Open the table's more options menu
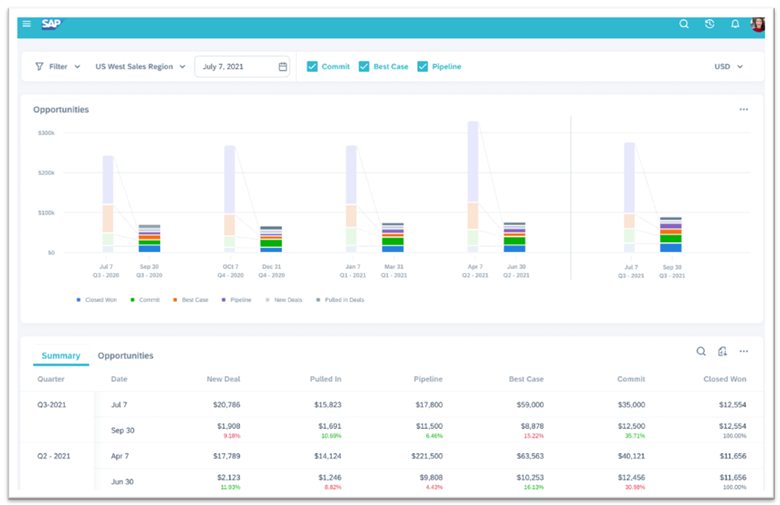 (743, 351)
